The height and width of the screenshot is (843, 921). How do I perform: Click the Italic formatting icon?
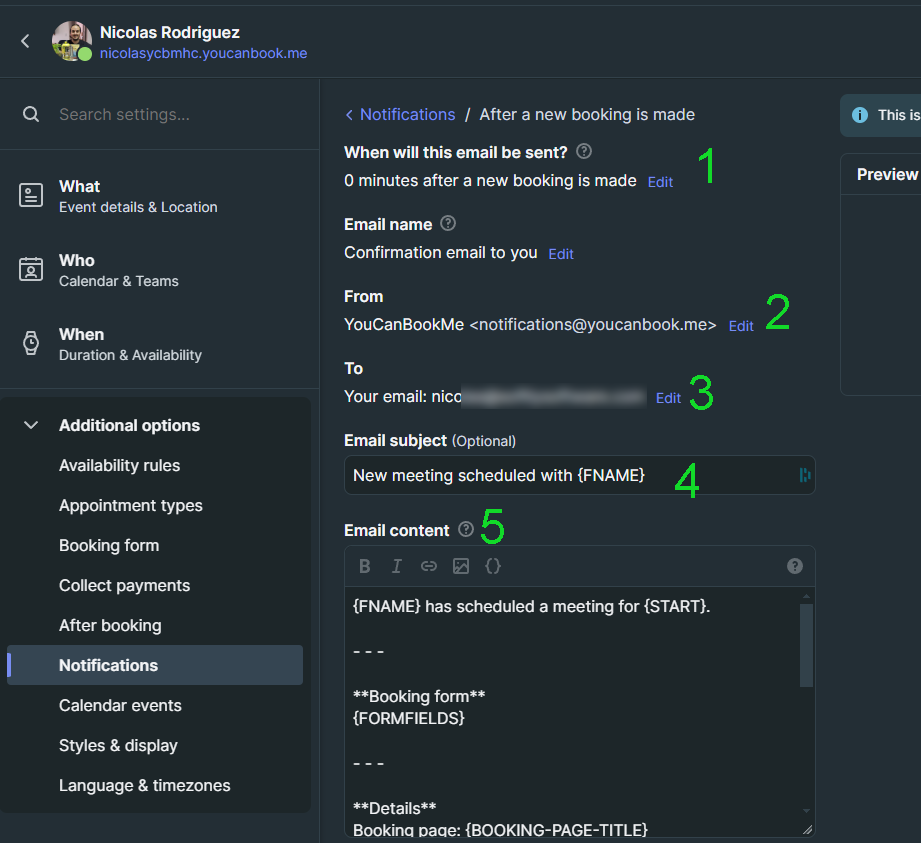(397, 566)
